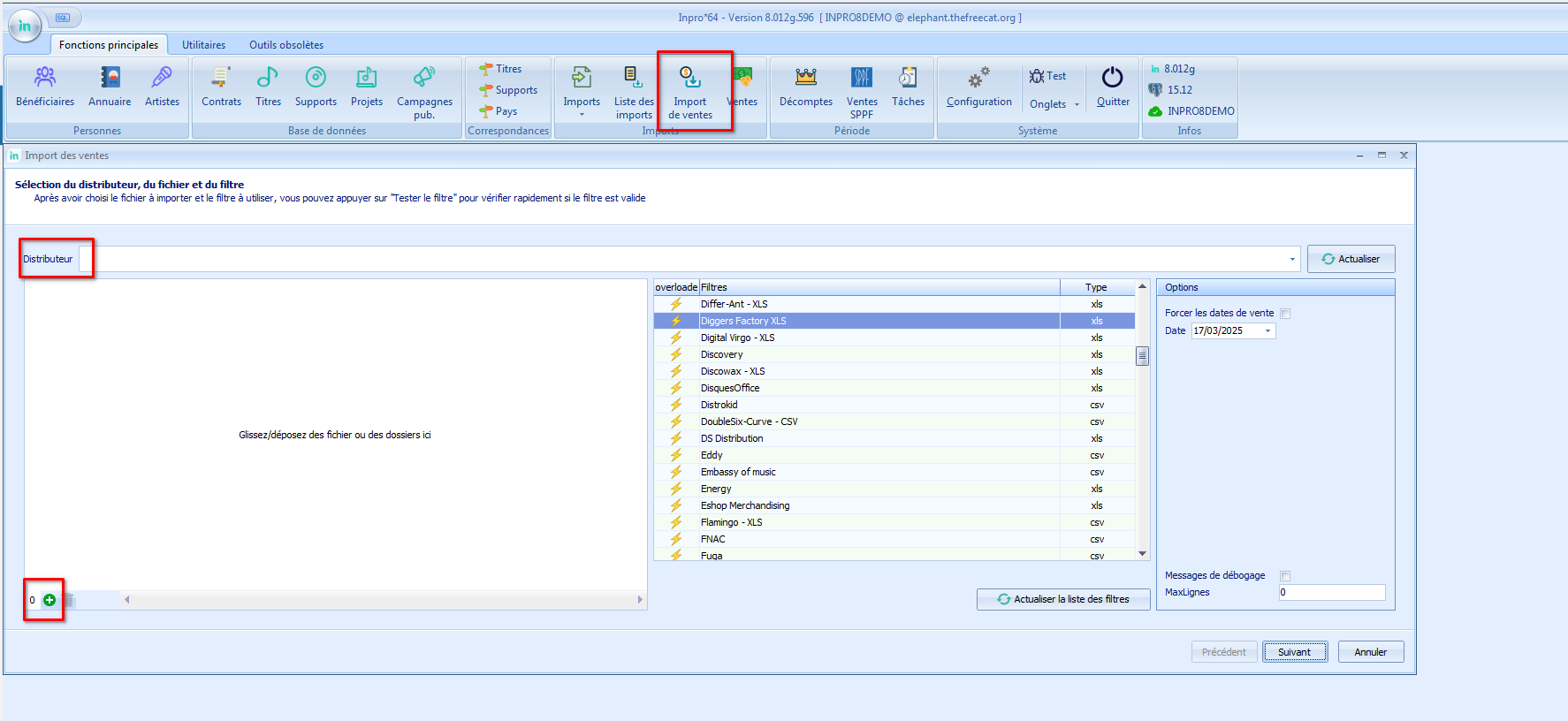Open Contrats from the ribbon
Image resolution: width=1568 pixels, height=721 pixels.
(221, 87)
